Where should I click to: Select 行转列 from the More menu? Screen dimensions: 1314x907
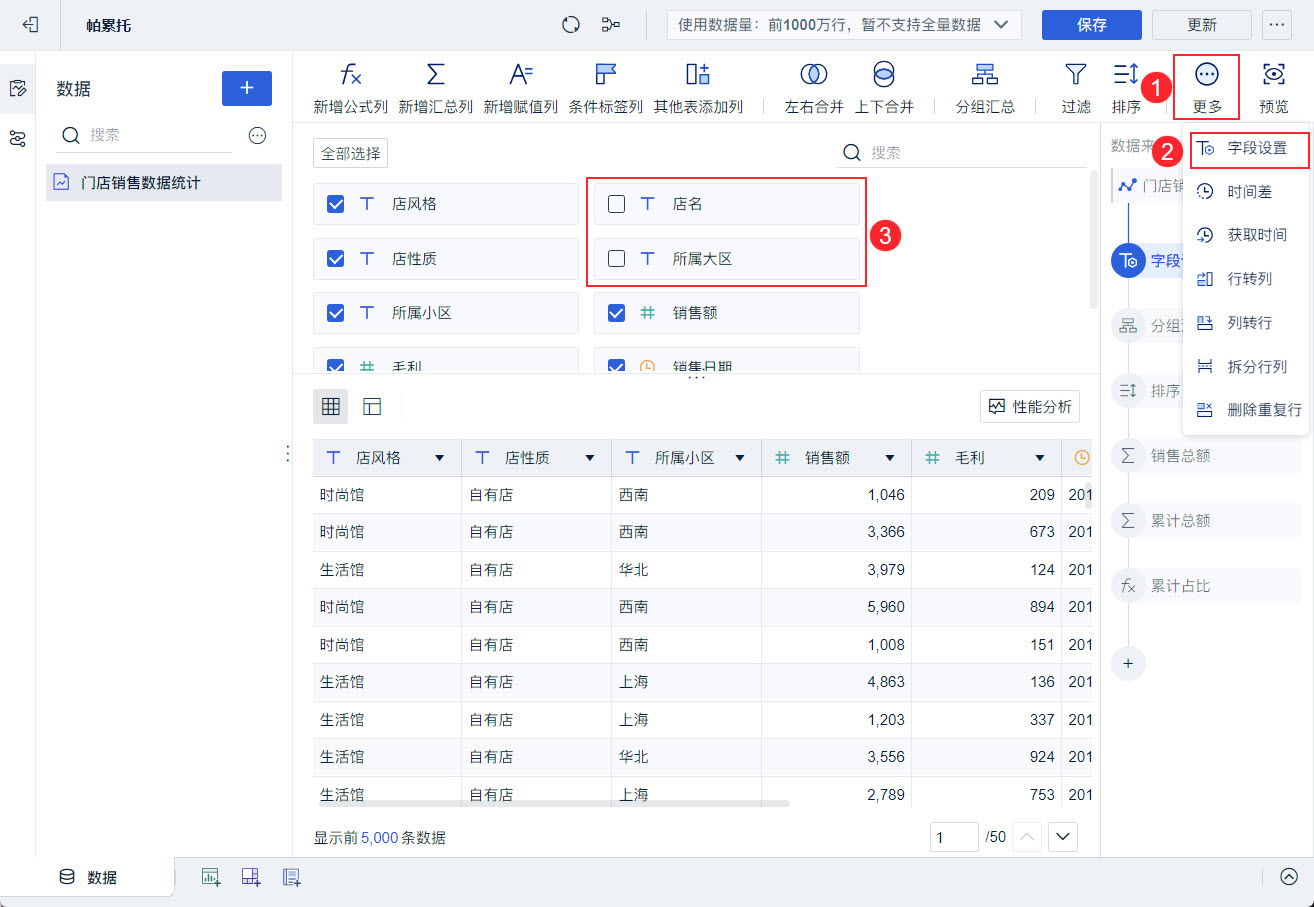[x=1246, y=279]
